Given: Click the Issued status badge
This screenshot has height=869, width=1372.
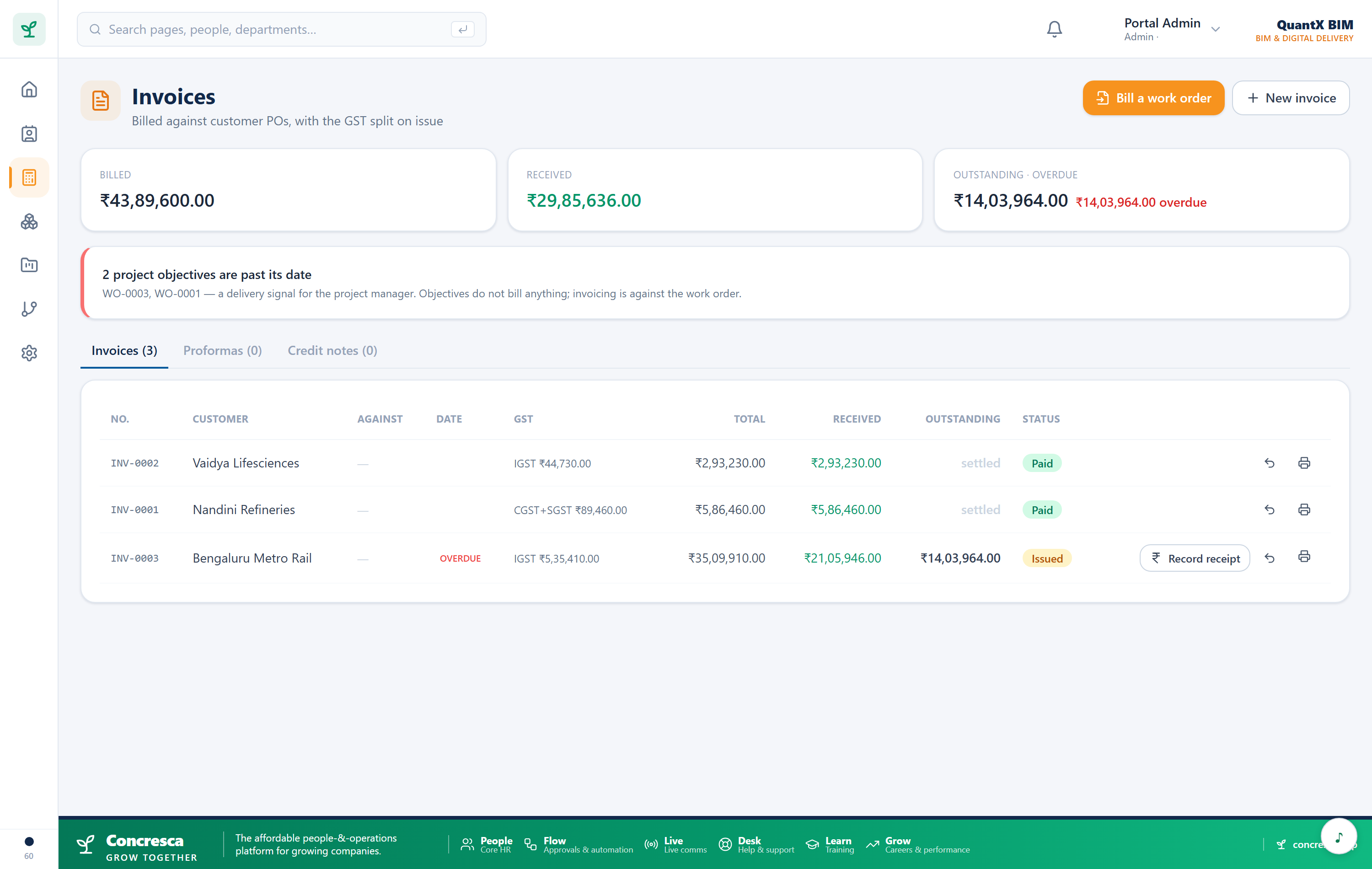Looking at the screenshot, I should point(1047,558).
